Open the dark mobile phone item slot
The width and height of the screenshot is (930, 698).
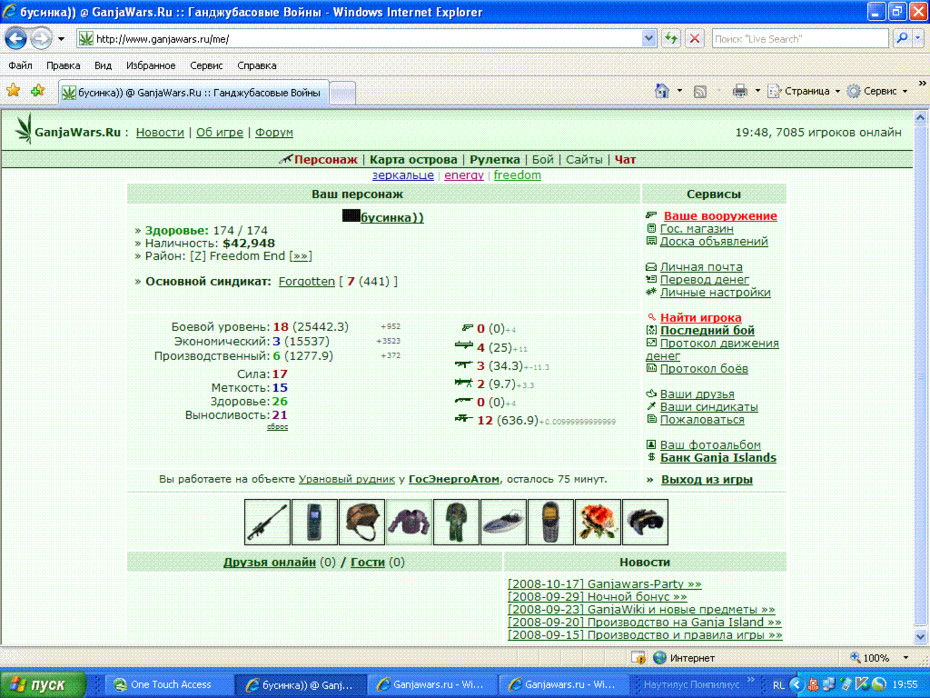pyautogui.click(x=314, y=522)
